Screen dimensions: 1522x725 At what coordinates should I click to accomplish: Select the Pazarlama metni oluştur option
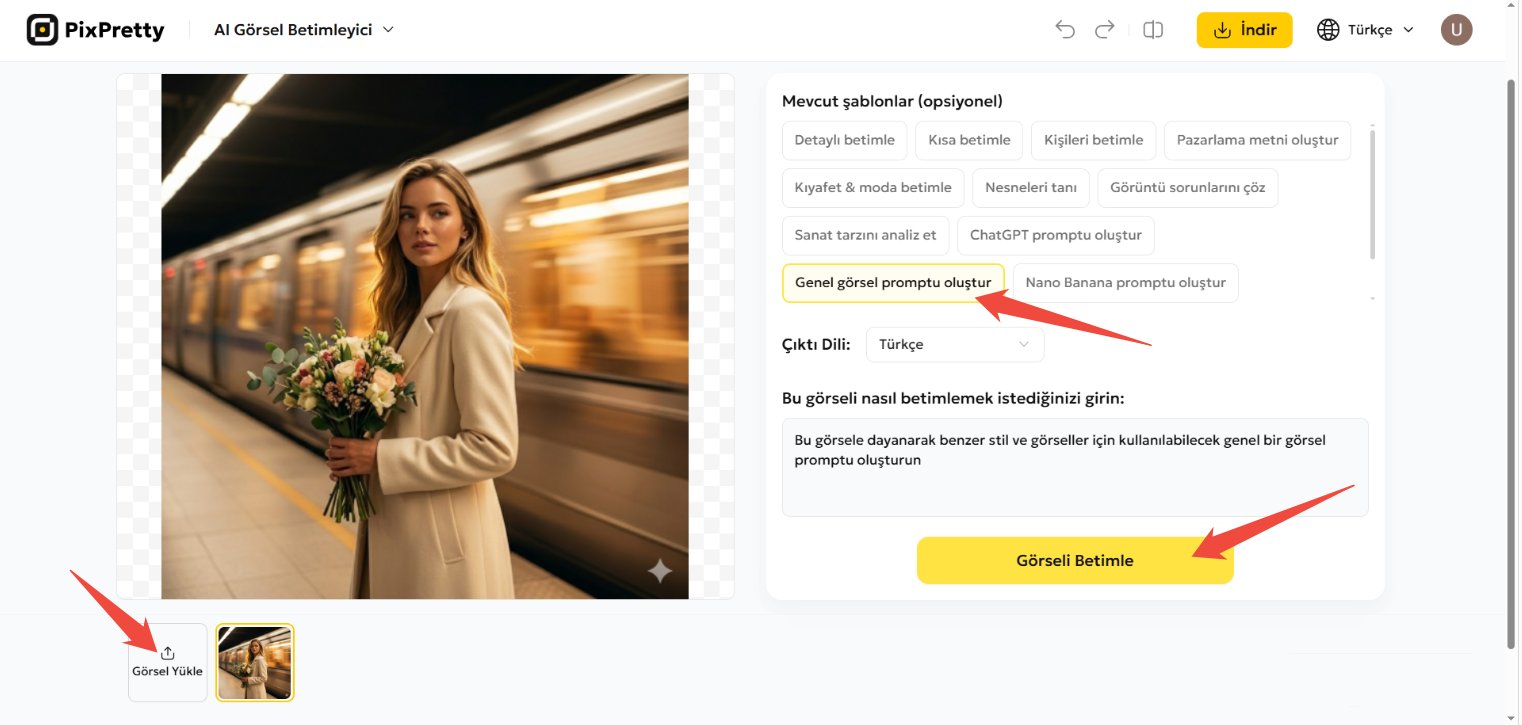click(1257, 140)
